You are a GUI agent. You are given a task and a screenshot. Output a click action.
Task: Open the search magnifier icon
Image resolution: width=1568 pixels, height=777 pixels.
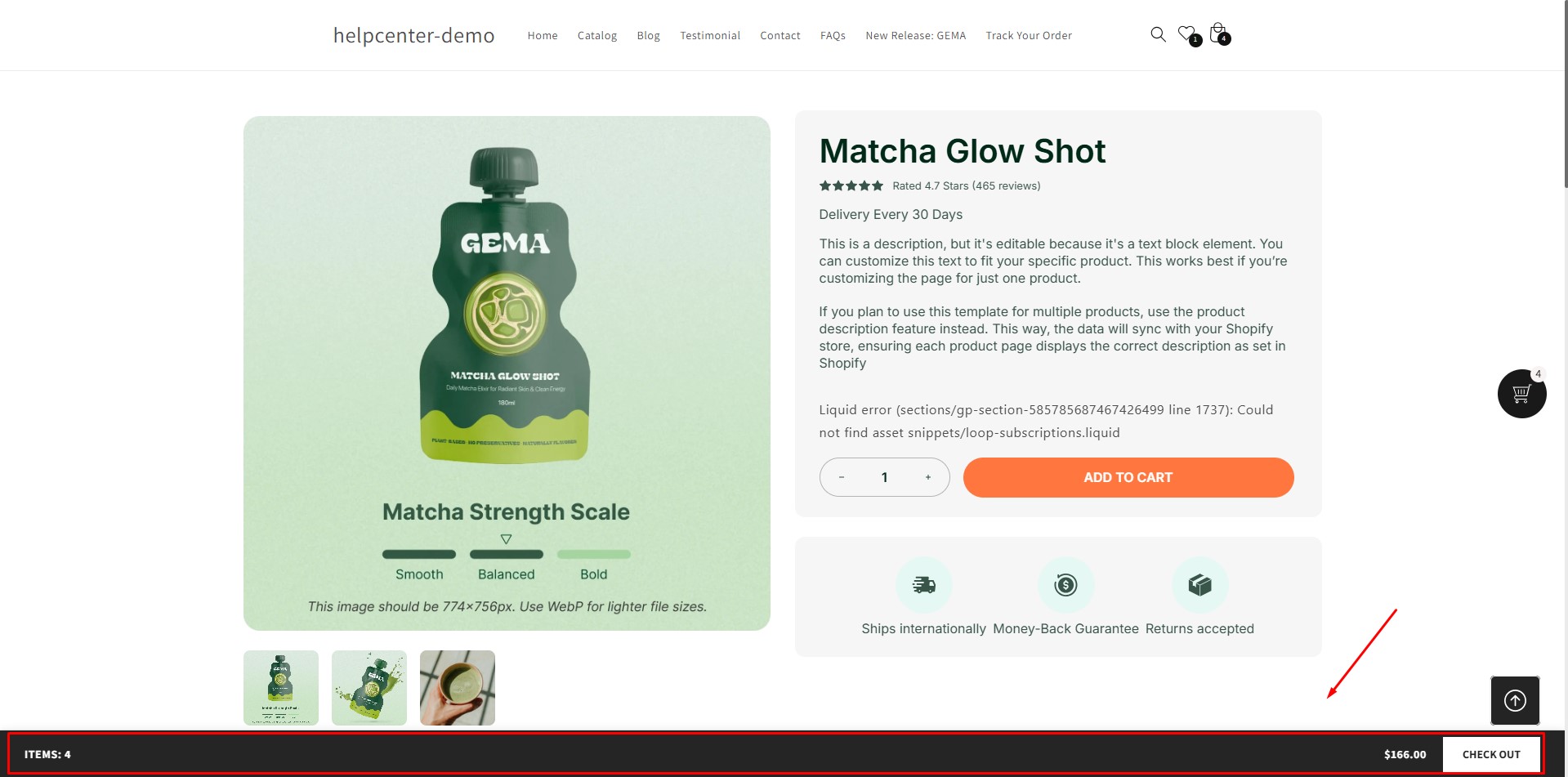click(1158, 34)
